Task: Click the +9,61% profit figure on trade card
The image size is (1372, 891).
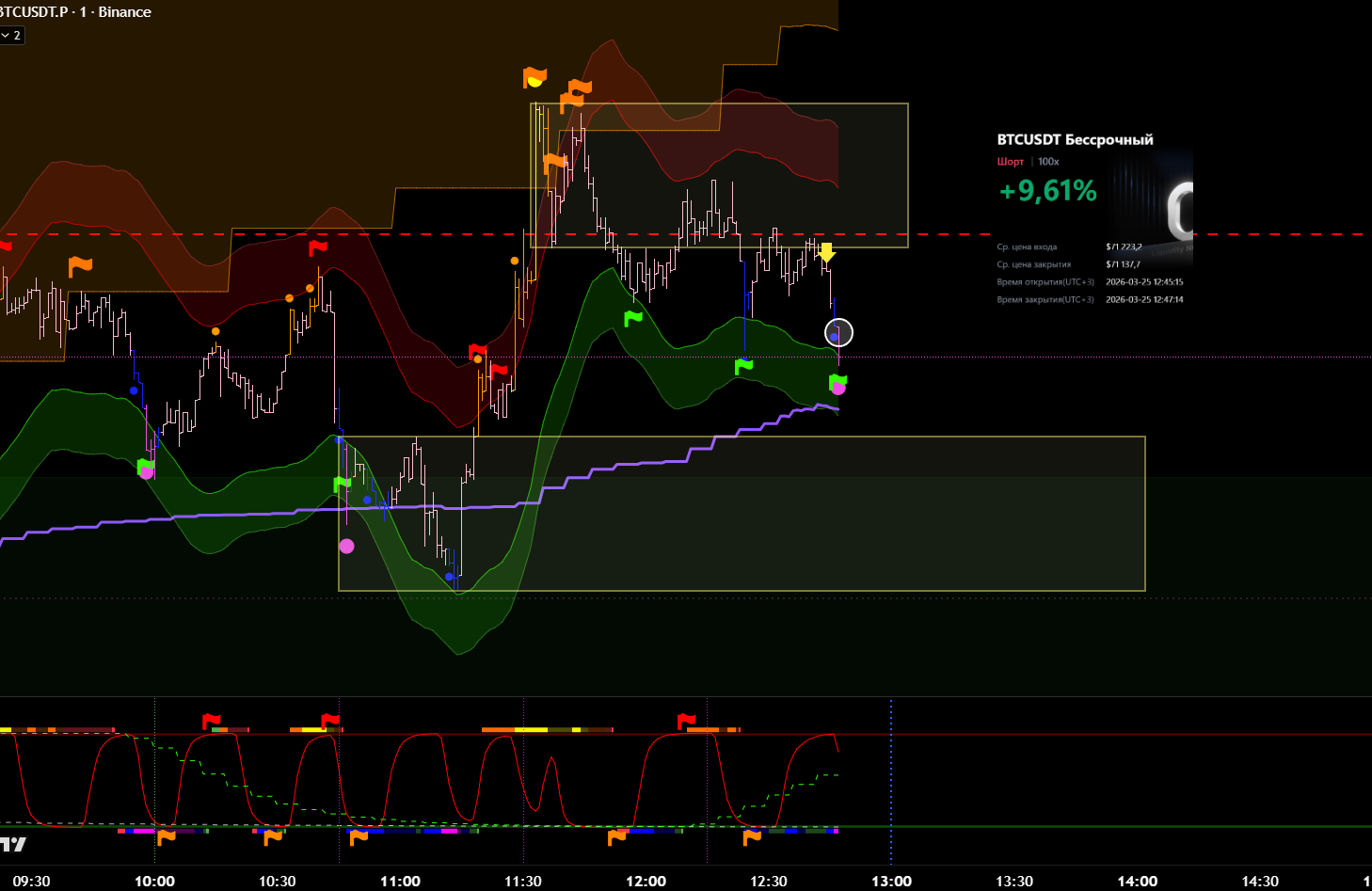Action: tap(1047, 191)
